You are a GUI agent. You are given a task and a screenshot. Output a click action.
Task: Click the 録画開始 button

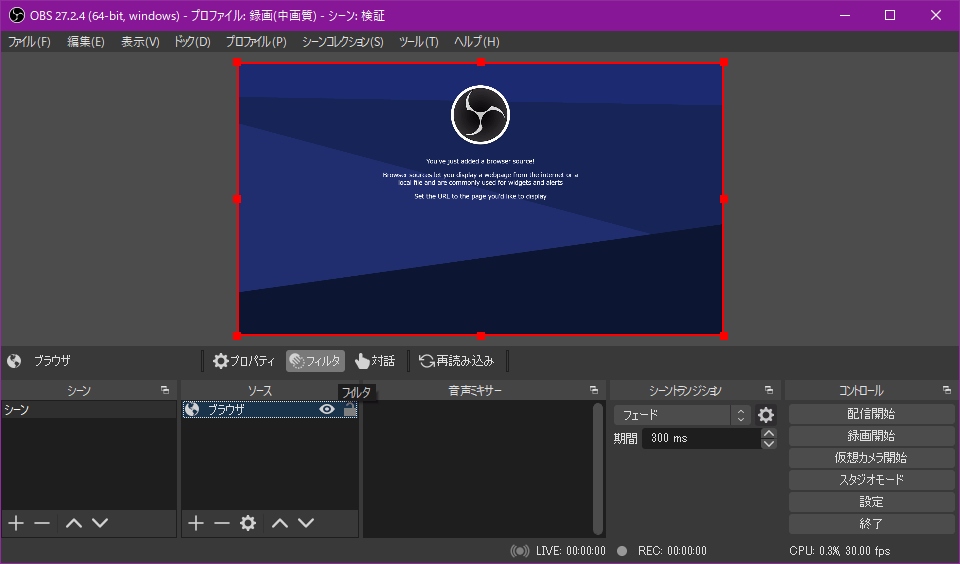pyautogui.click(x=871, y=436)
